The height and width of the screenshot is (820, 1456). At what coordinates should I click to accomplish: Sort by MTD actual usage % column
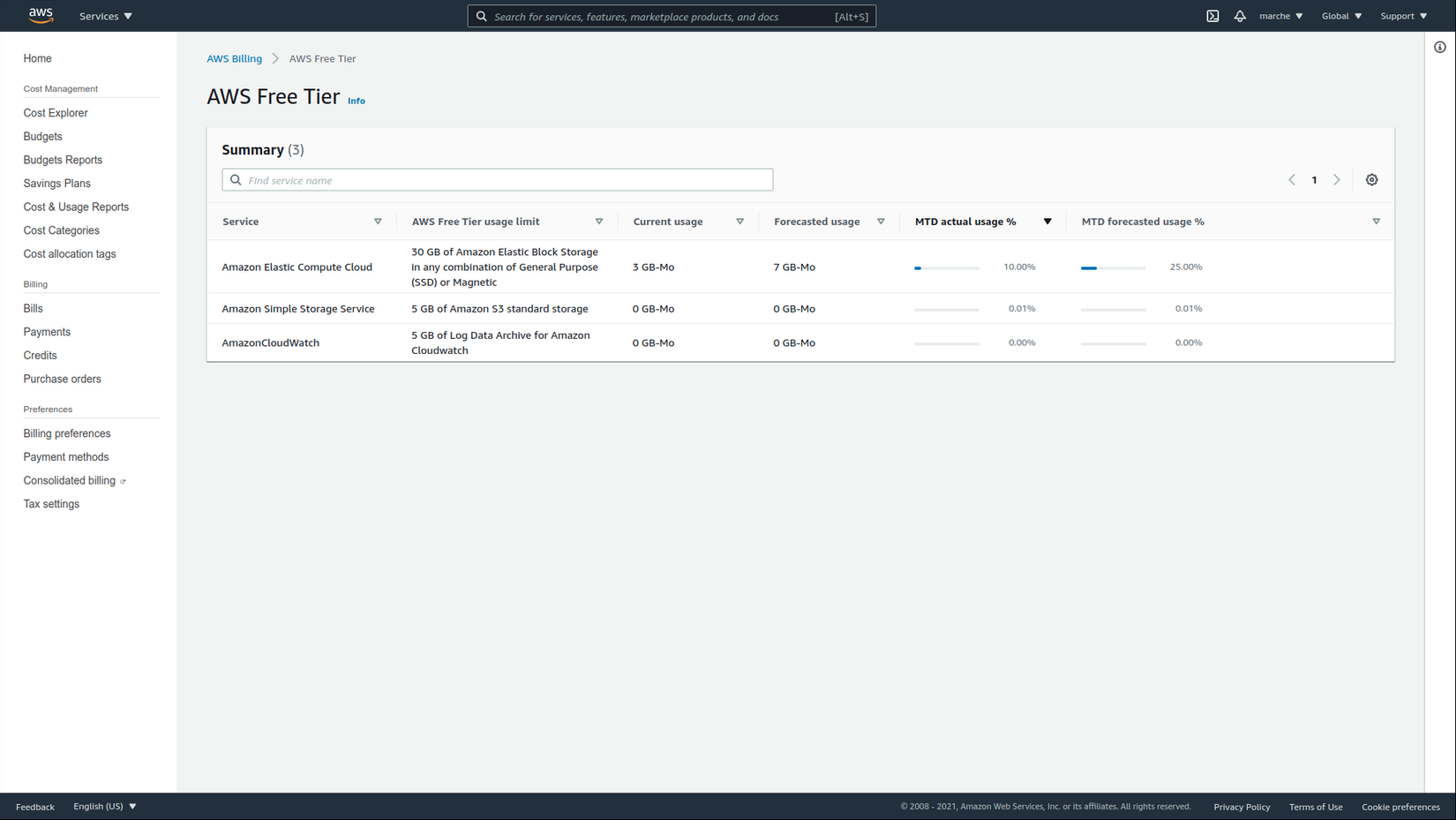[1047, 222]
